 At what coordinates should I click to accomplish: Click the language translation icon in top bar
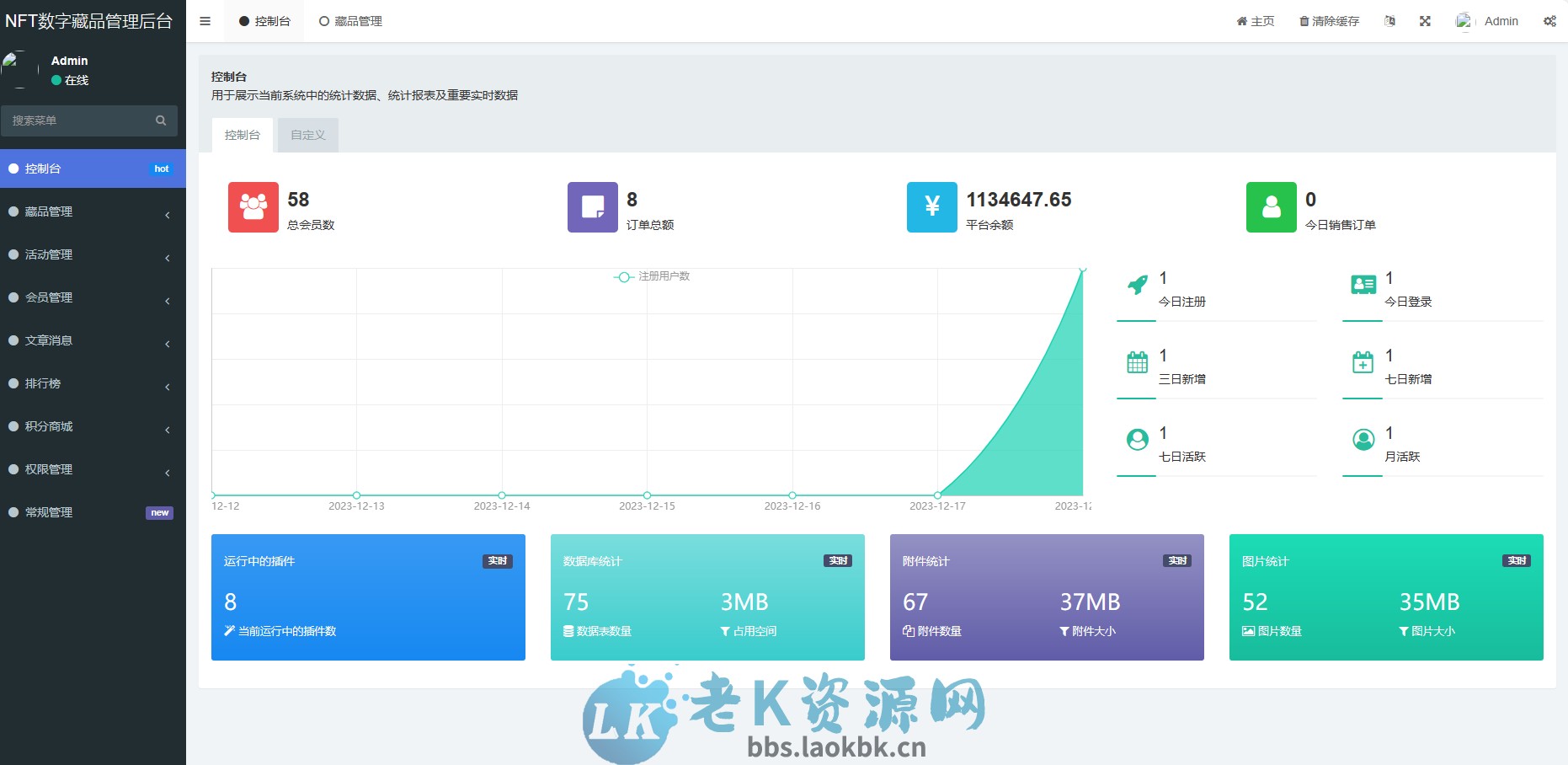click(x=1389, y=21)
